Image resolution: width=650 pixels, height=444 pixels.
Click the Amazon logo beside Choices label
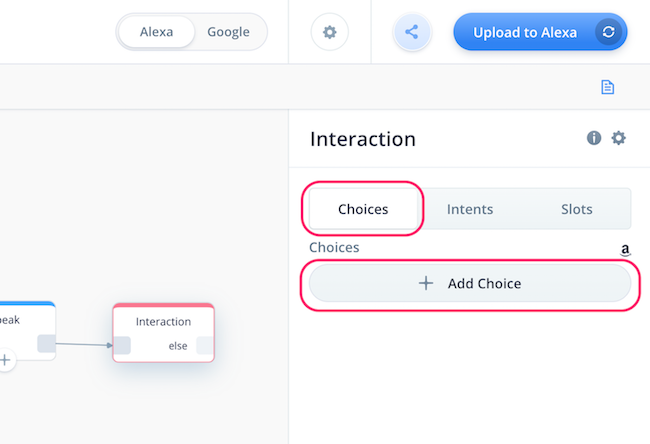click(625, 250)
